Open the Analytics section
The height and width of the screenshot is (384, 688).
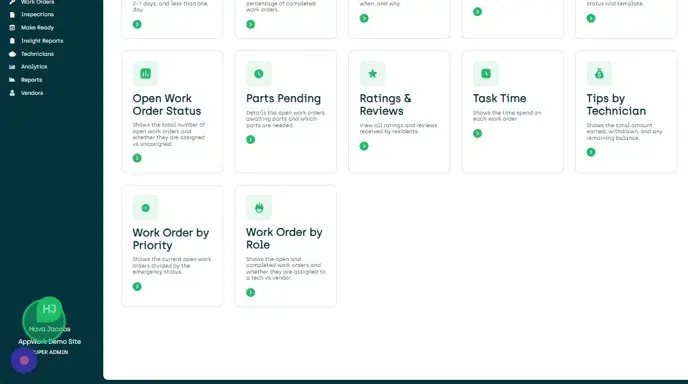34,67
